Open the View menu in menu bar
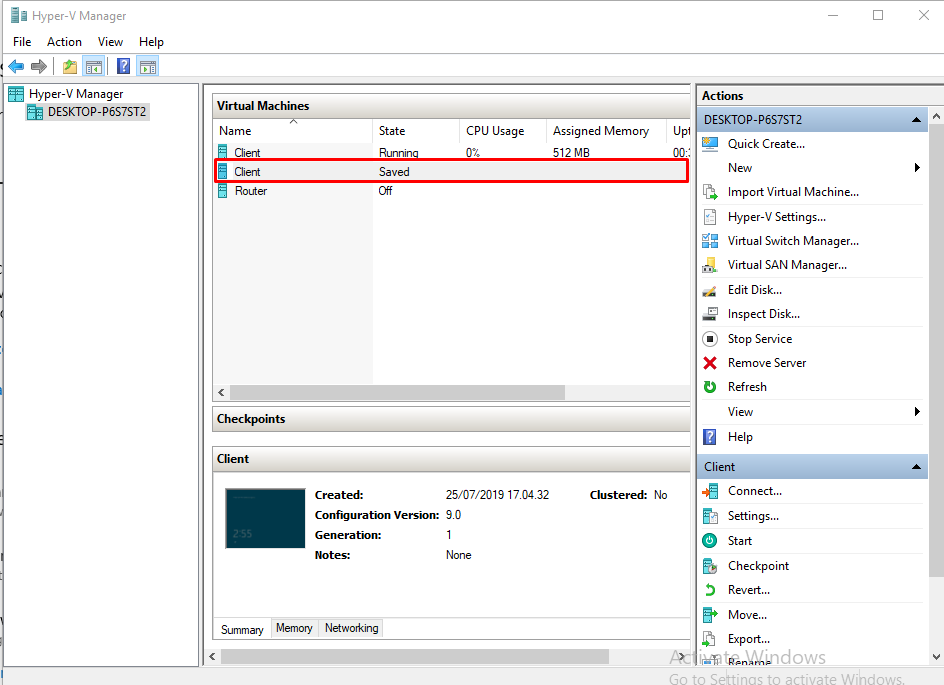944x685 pixels. point(110,42)
